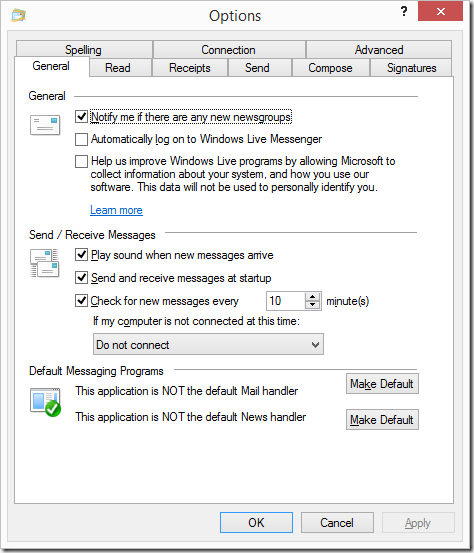This screenshot has width=474, height=553.
Task: Select the Spelling tab
Action: [x=84, y=49]
